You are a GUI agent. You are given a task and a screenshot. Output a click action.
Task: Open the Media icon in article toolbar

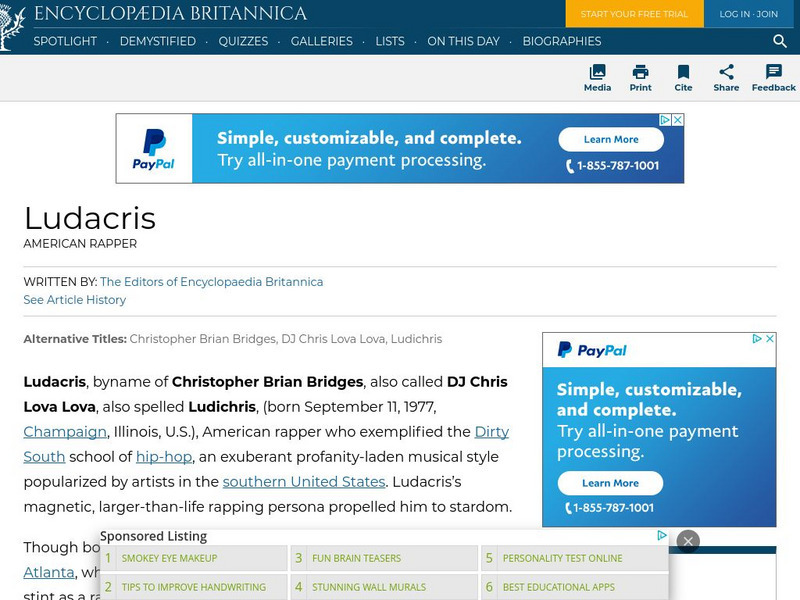(x=597, y=78)
